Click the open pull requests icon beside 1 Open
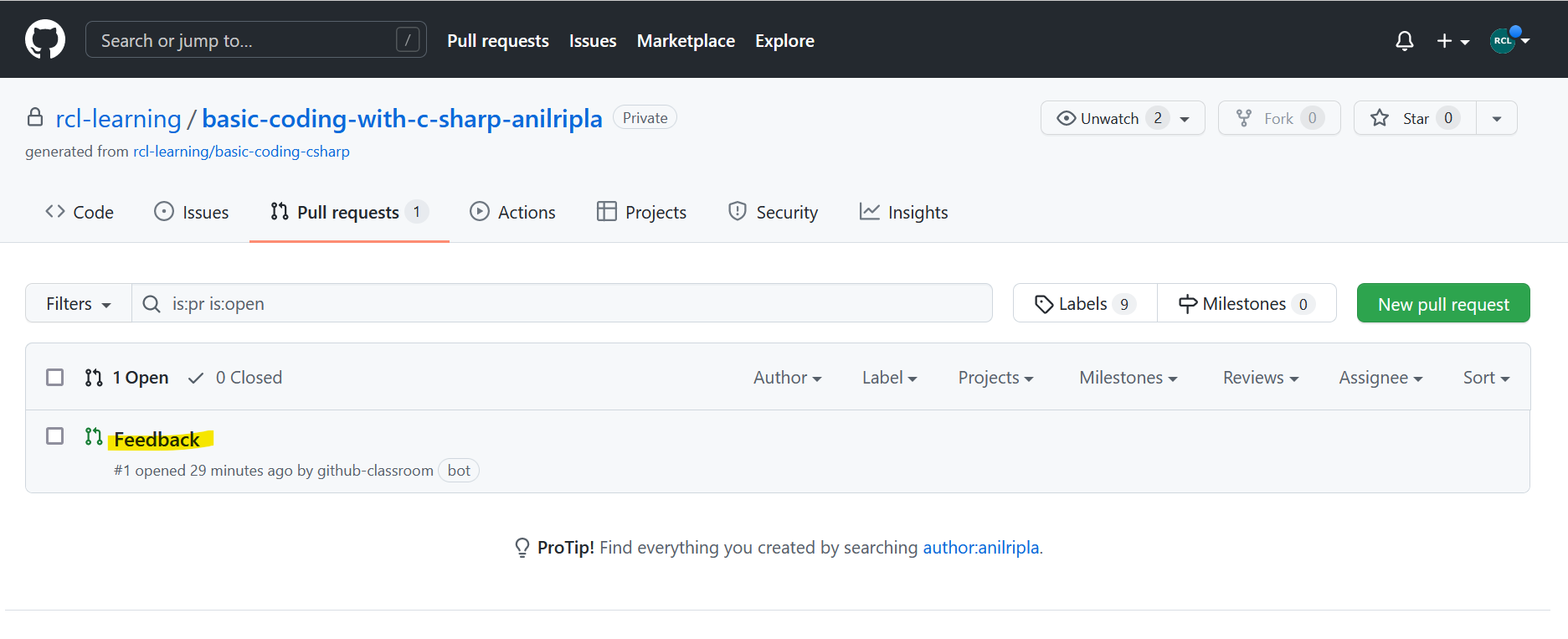Image resolution: width=1568 pixels, height=639 pixels. [94, 378]
